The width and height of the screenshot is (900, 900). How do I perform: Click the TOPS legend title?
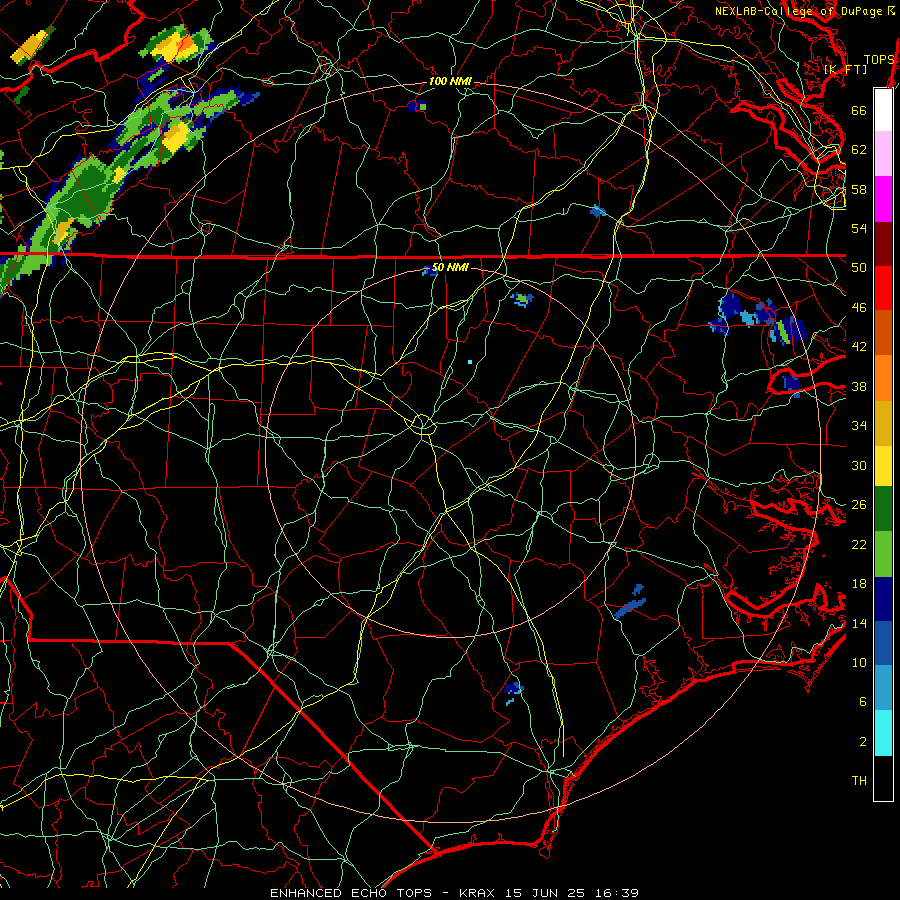coord(879,60)
